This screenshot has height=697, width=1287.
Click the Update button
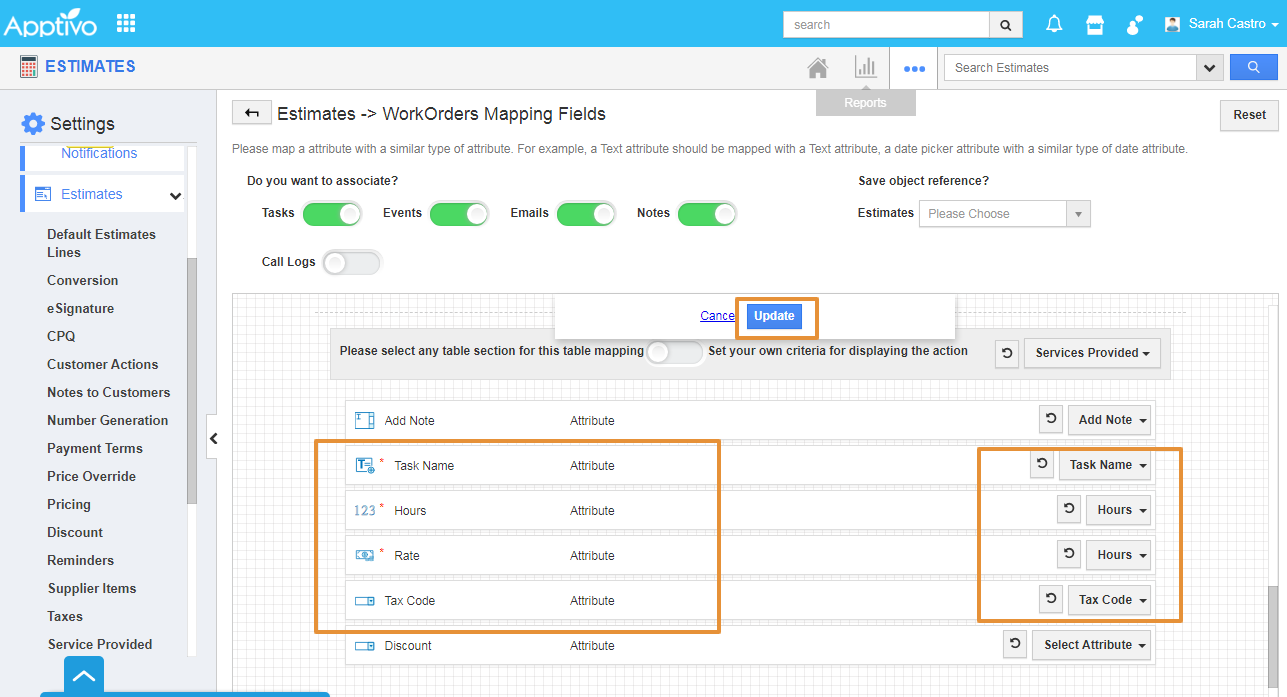pyautogui.click(x=774, y=316)
